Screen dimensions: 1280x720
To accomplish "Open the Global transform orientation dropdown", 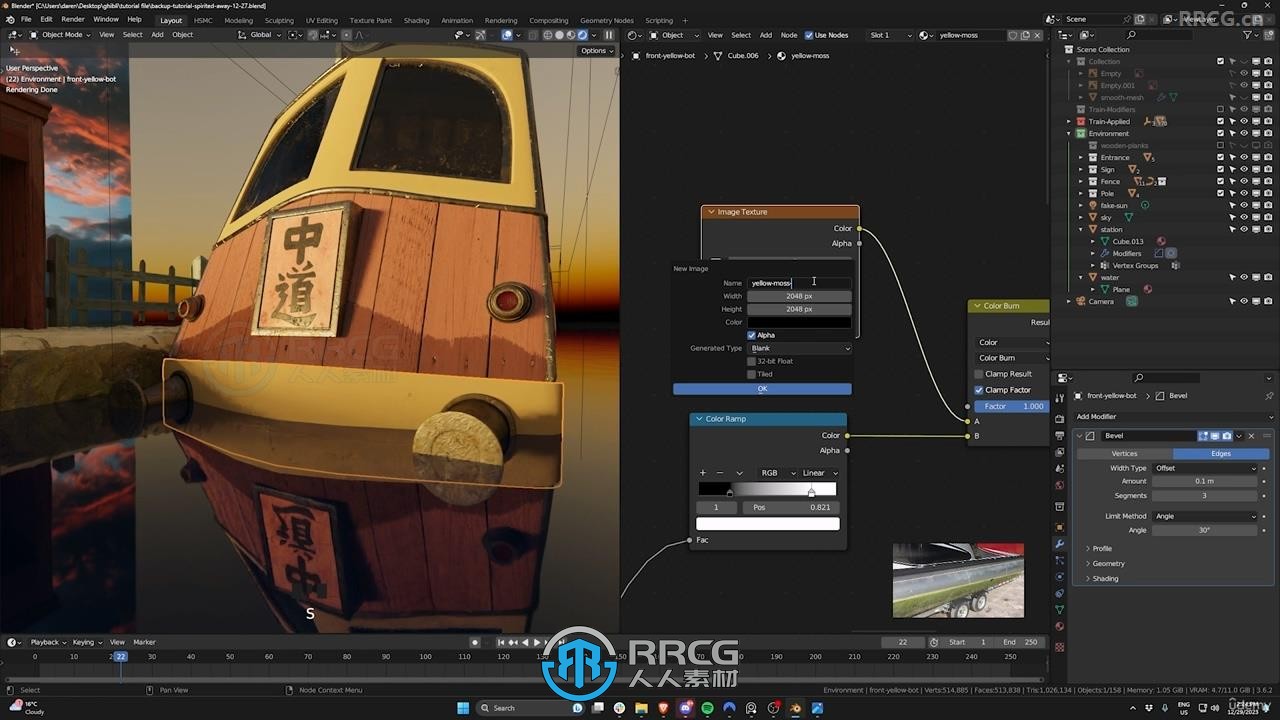I will click(260, 35).
